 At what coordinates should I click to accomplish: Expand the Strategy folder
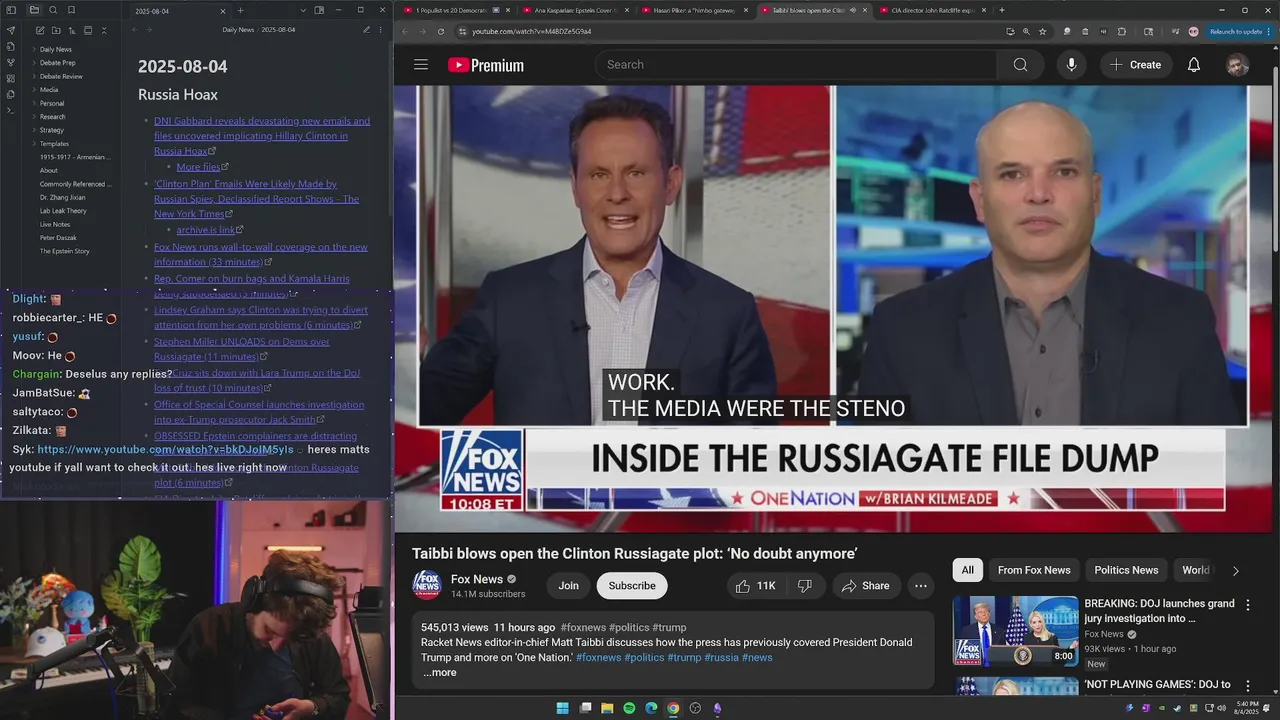(x=51, y=130)
